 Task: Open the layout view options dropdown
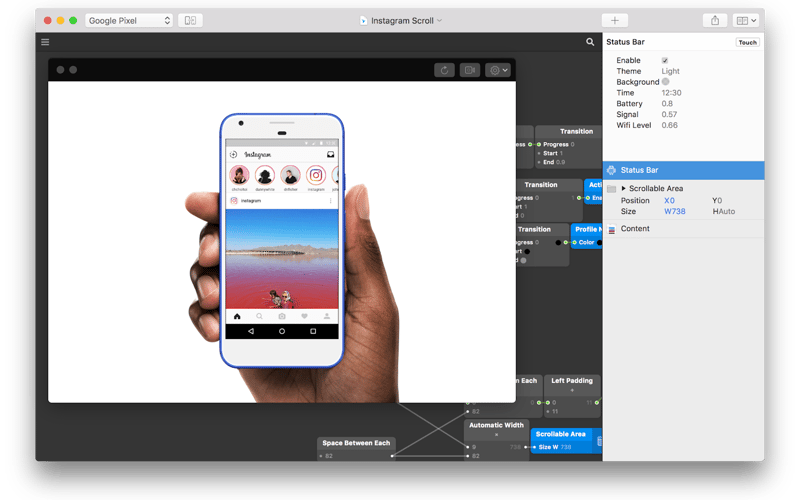pyautogui.click(x=745, y=20)
